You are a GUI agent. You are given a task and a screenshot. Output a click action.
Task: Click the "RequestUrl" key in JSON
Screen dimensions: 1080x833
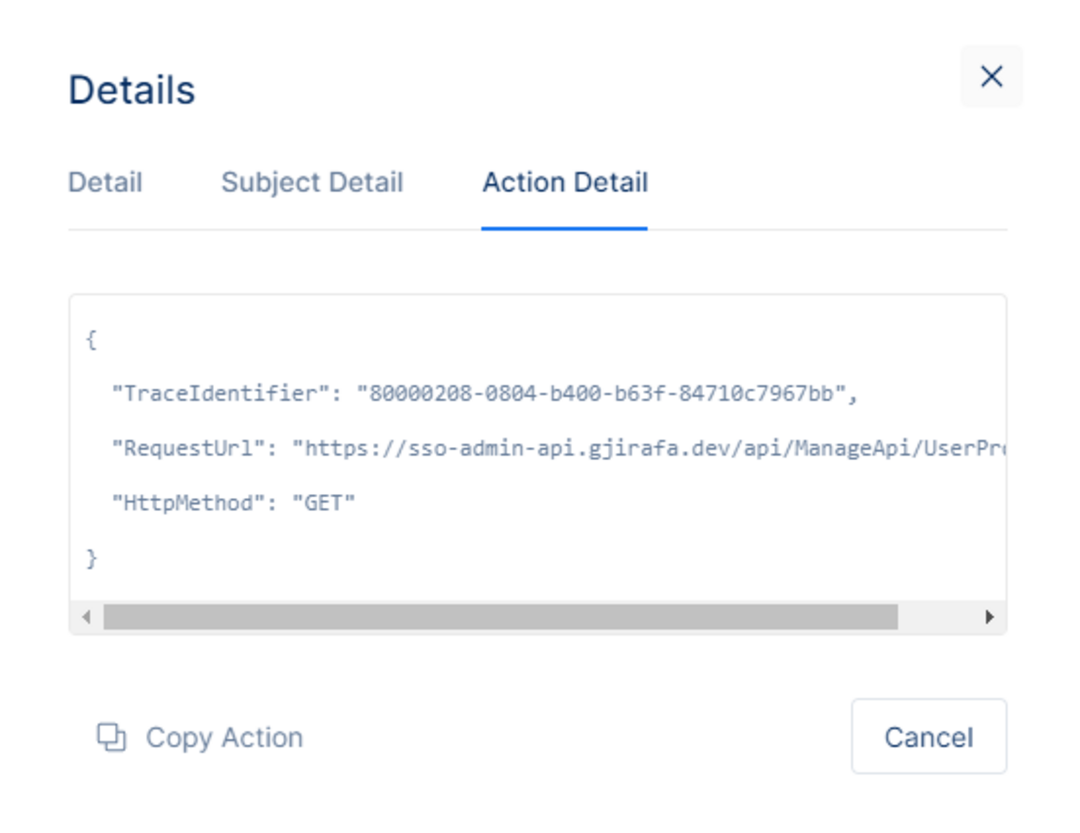coord(188,449)
